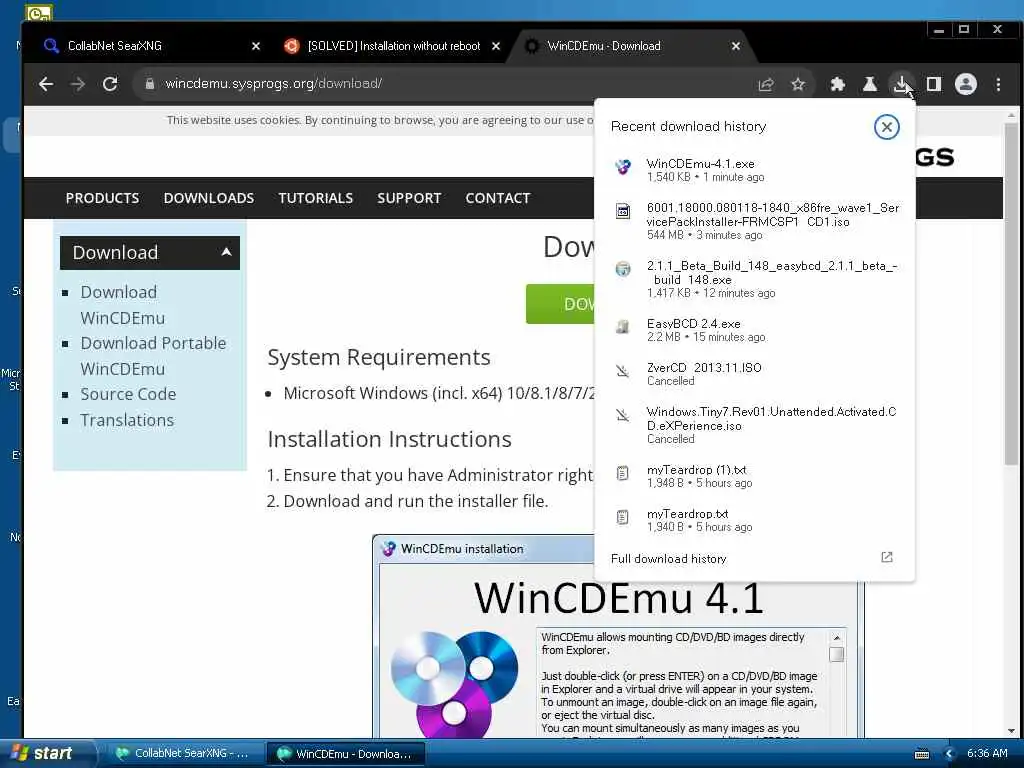The width and height of the screenshot is (1024, 768).
Task: Click the open-in-new-tab icon for full history
Action: [886, 557]
